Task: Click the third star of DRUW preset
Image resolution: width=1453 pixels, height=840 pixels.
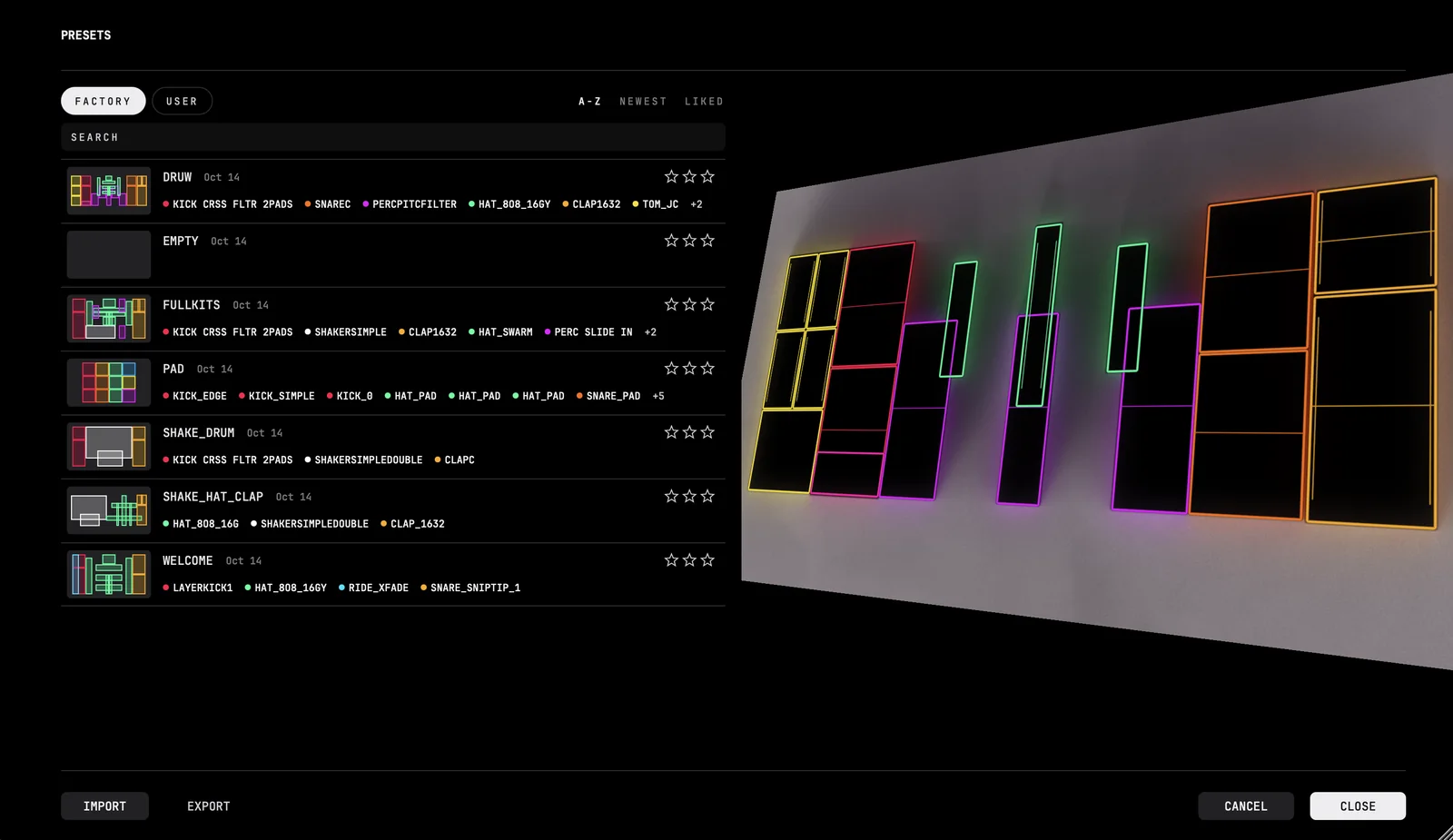Action: tap(707, 176)
